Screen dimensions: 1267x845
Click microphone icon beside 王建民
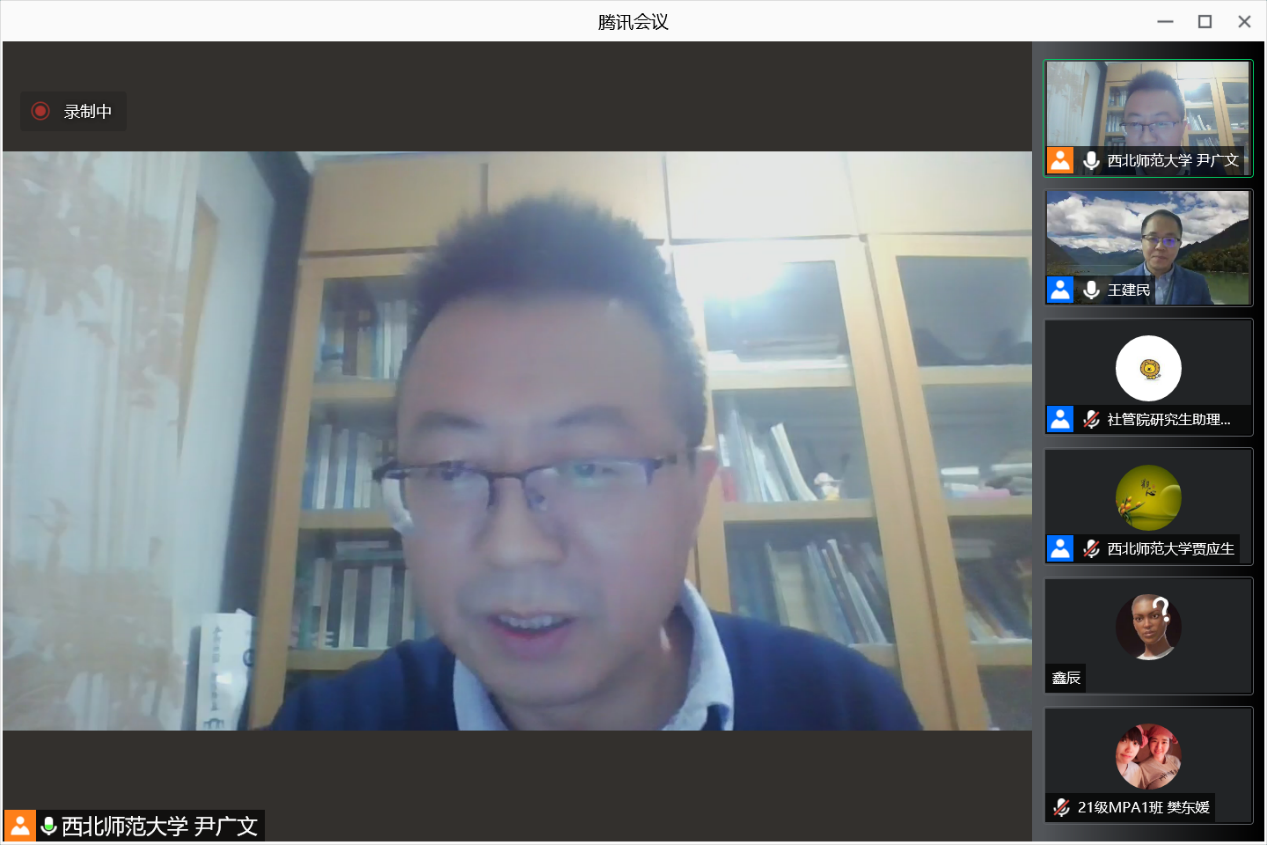pyautogui.click(x=1091, y=290)
